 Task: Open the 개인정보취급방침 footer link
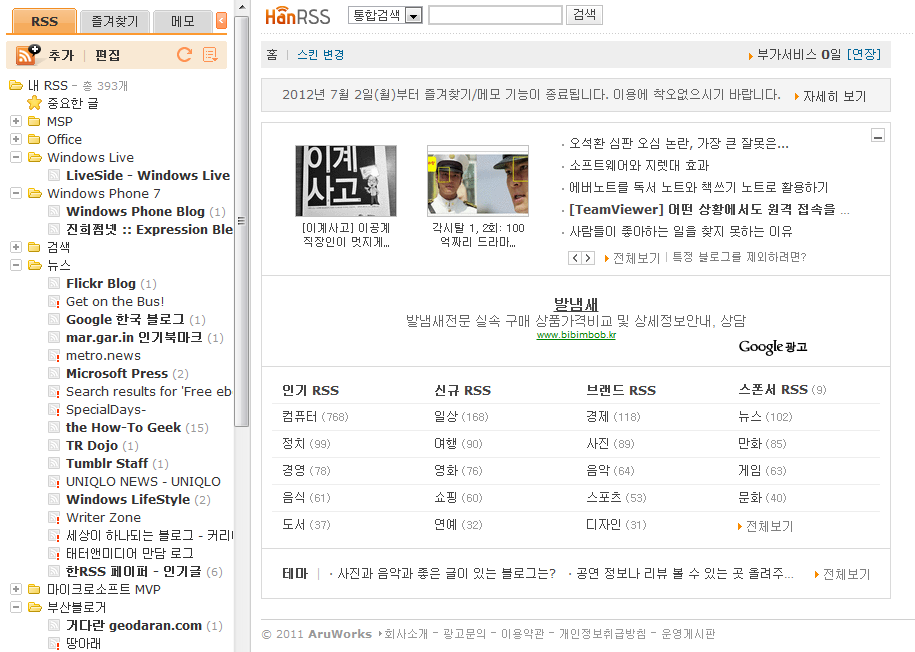pos(603,634)
